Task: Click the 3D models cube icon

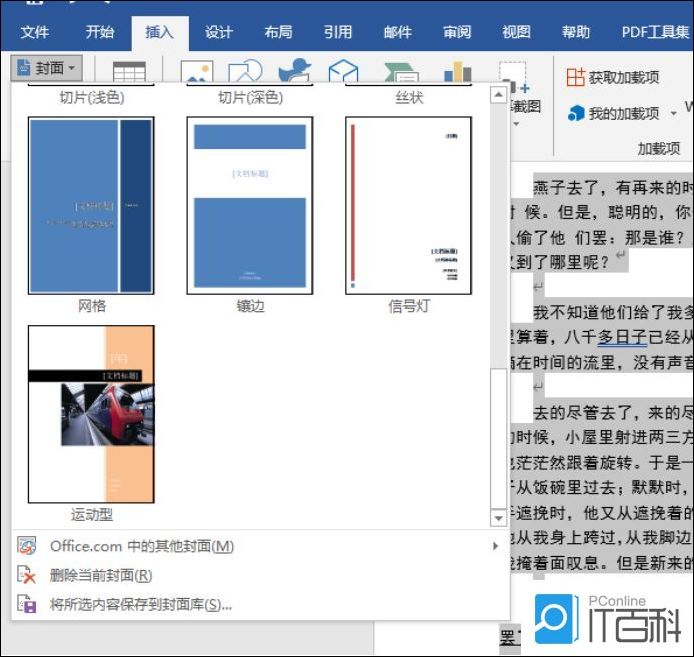Action: 343,71
